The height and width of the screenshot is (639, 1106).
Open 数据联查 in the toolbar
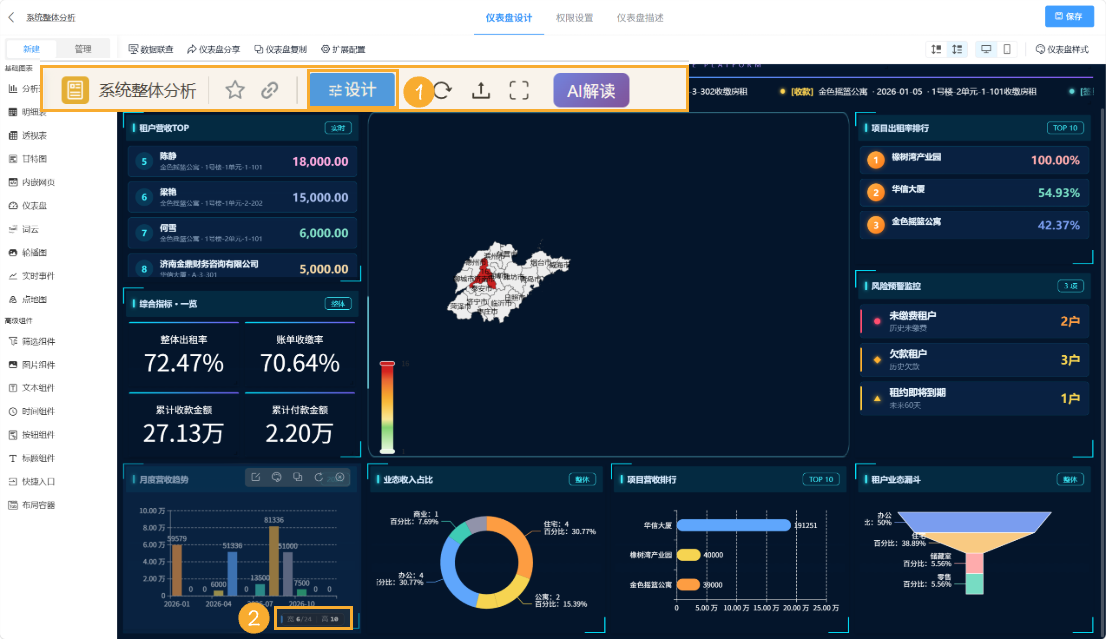point(151,49)
